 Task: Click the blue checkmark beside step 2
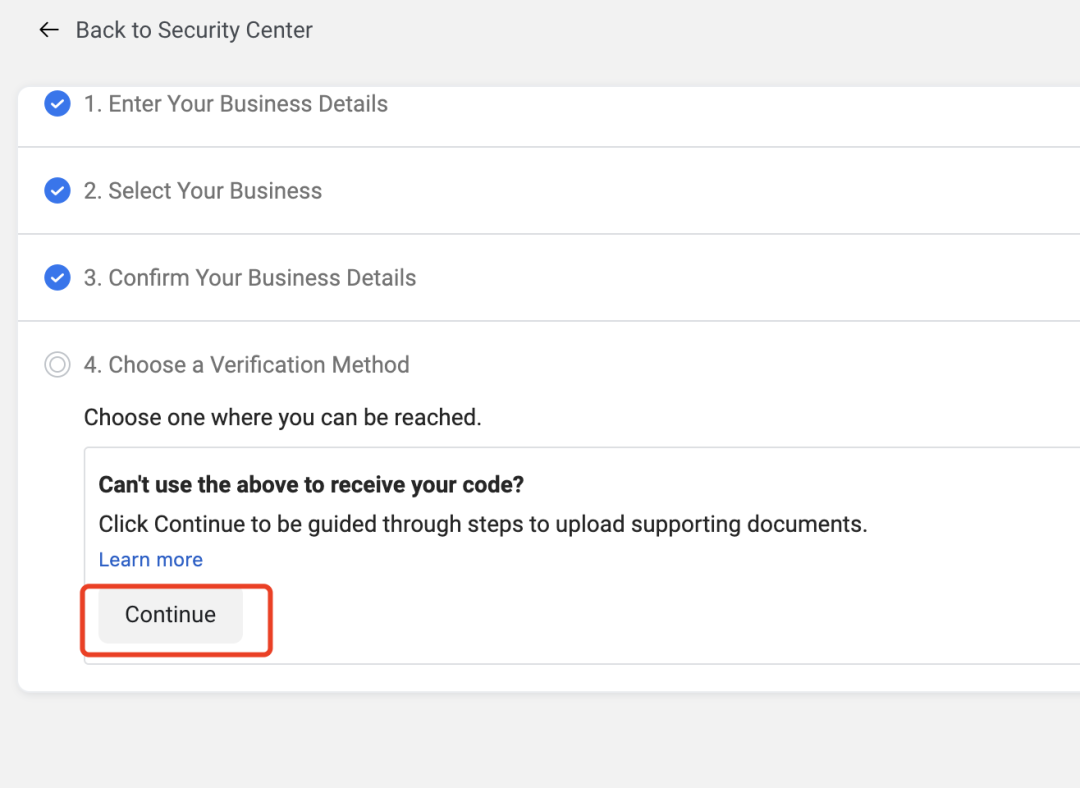pos(57,191)
